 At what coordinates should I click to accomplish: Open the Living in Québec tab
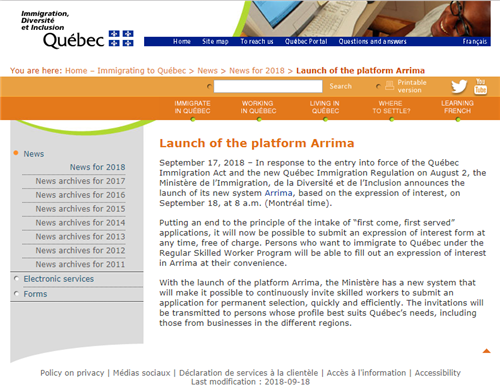click(325, 107)
